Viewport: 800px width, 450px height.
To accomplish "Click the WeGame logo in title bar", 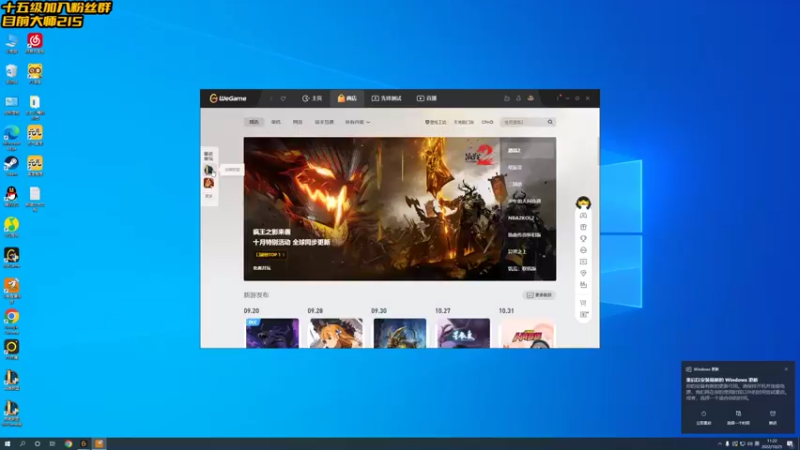I will pyautogui.click(x=228, y=98).
